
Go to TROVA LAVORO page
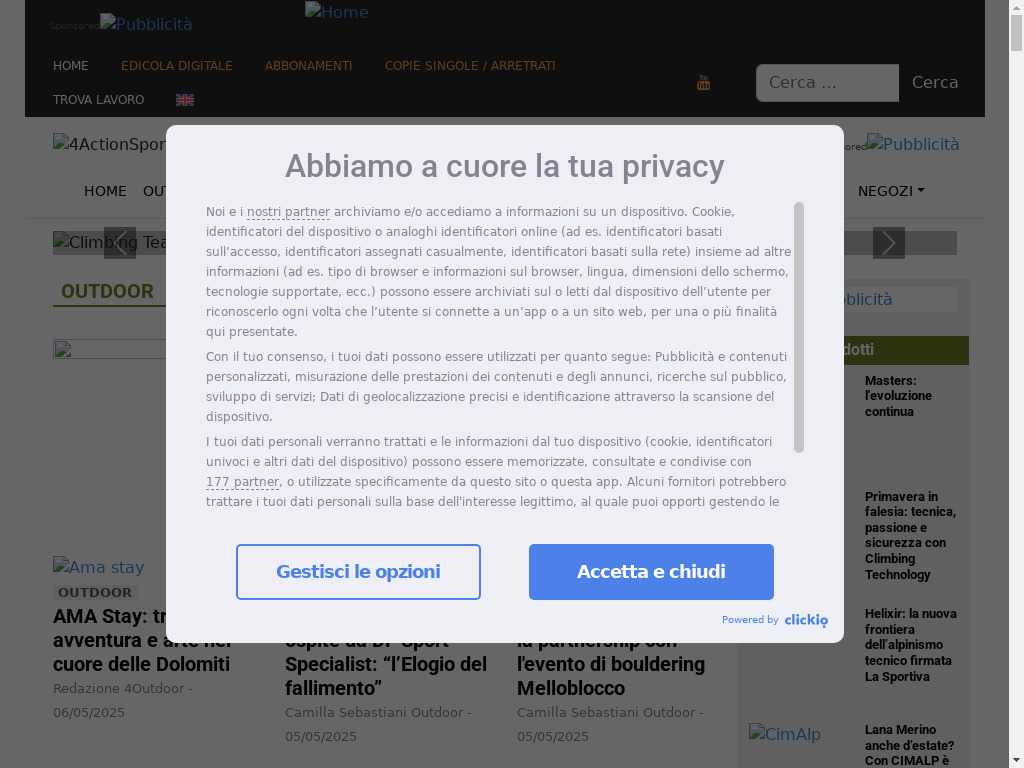click(99, 100)
